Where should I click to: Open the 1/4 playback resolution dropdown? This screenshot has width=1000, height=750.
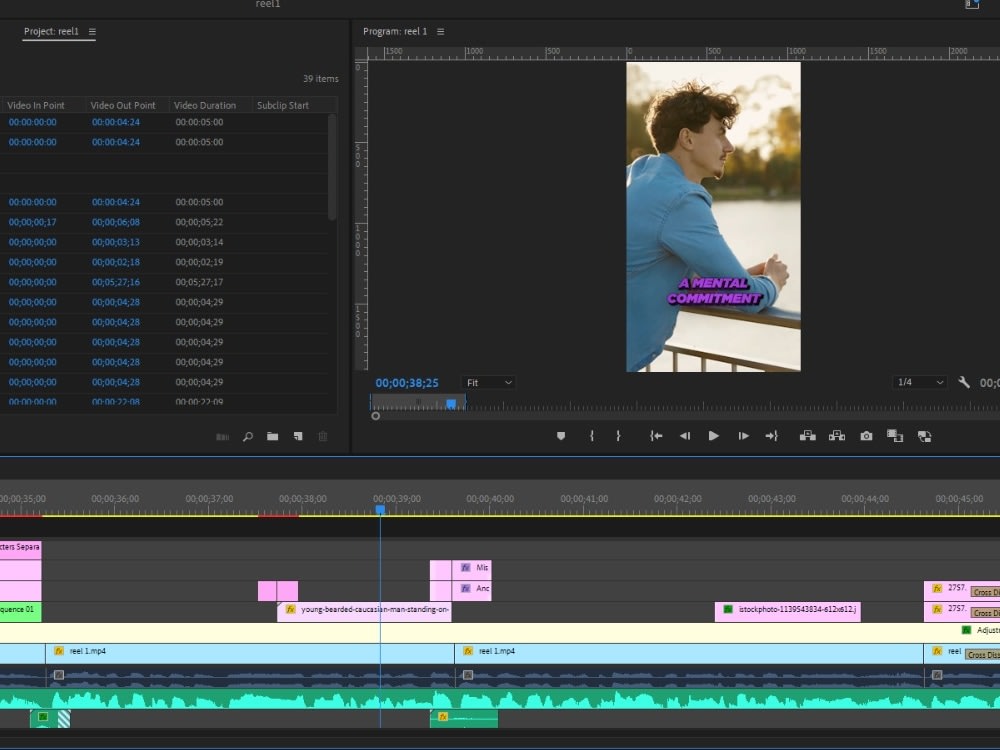pos(920,382)
